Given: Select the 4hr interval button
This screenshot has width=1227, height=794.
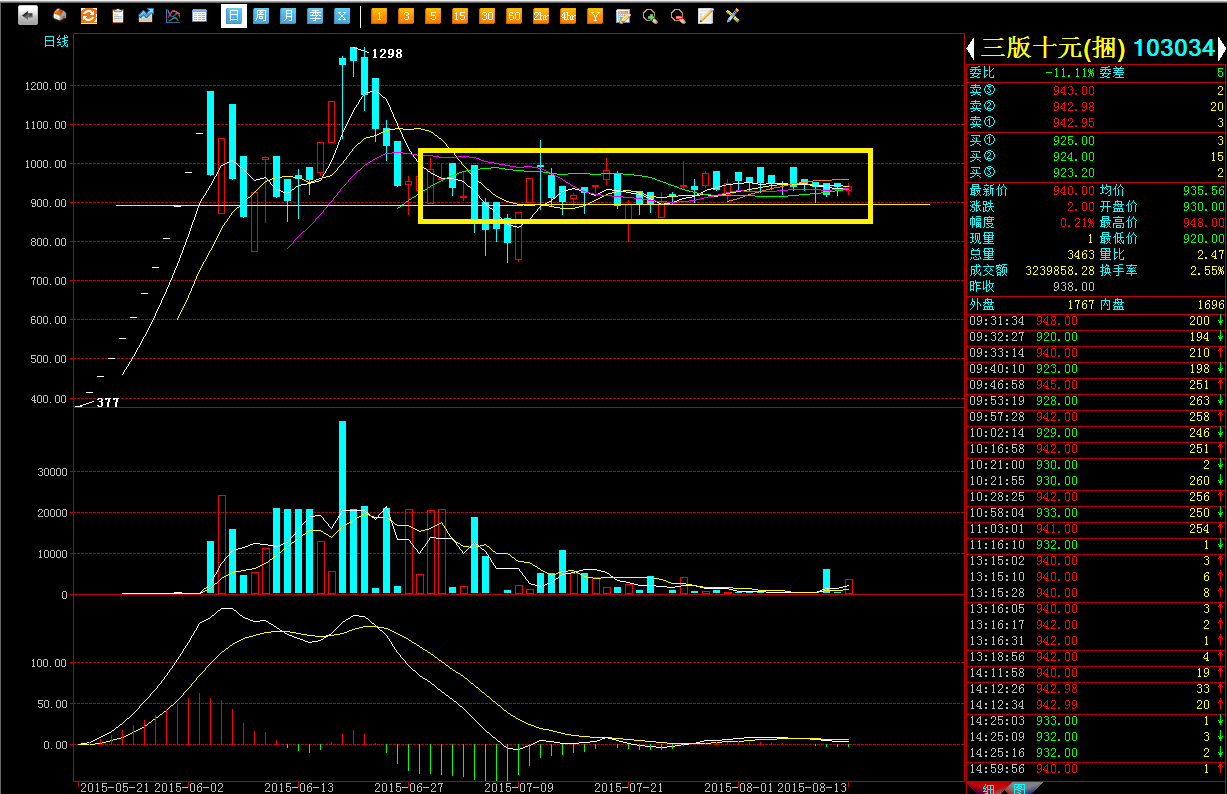Looking at the screenshot, I should 568,16.
